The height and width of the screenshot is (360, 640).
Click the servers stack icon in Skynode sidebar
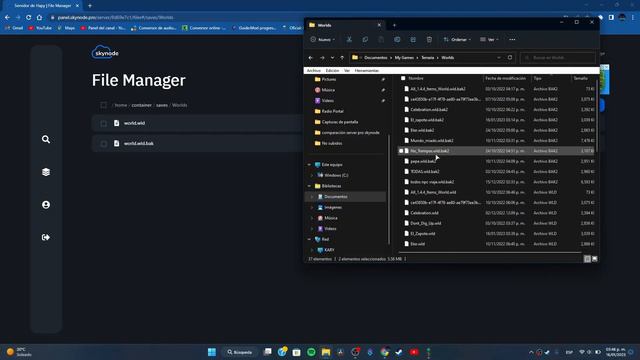coord(46,172)
